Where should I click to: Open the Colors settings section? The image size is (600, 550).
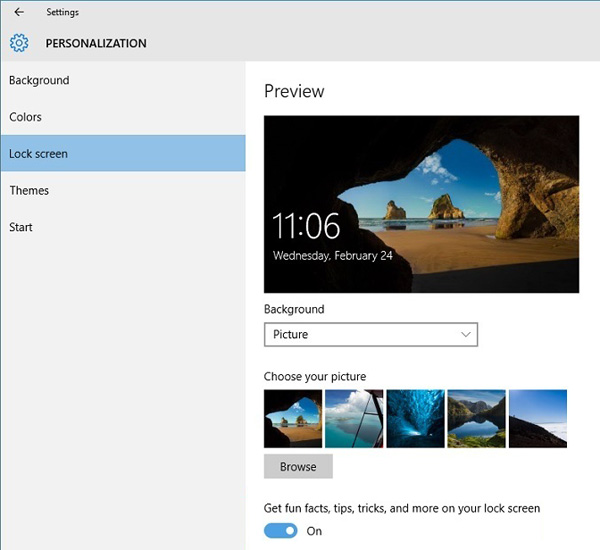pyautogui.click(x=123, y=117)
